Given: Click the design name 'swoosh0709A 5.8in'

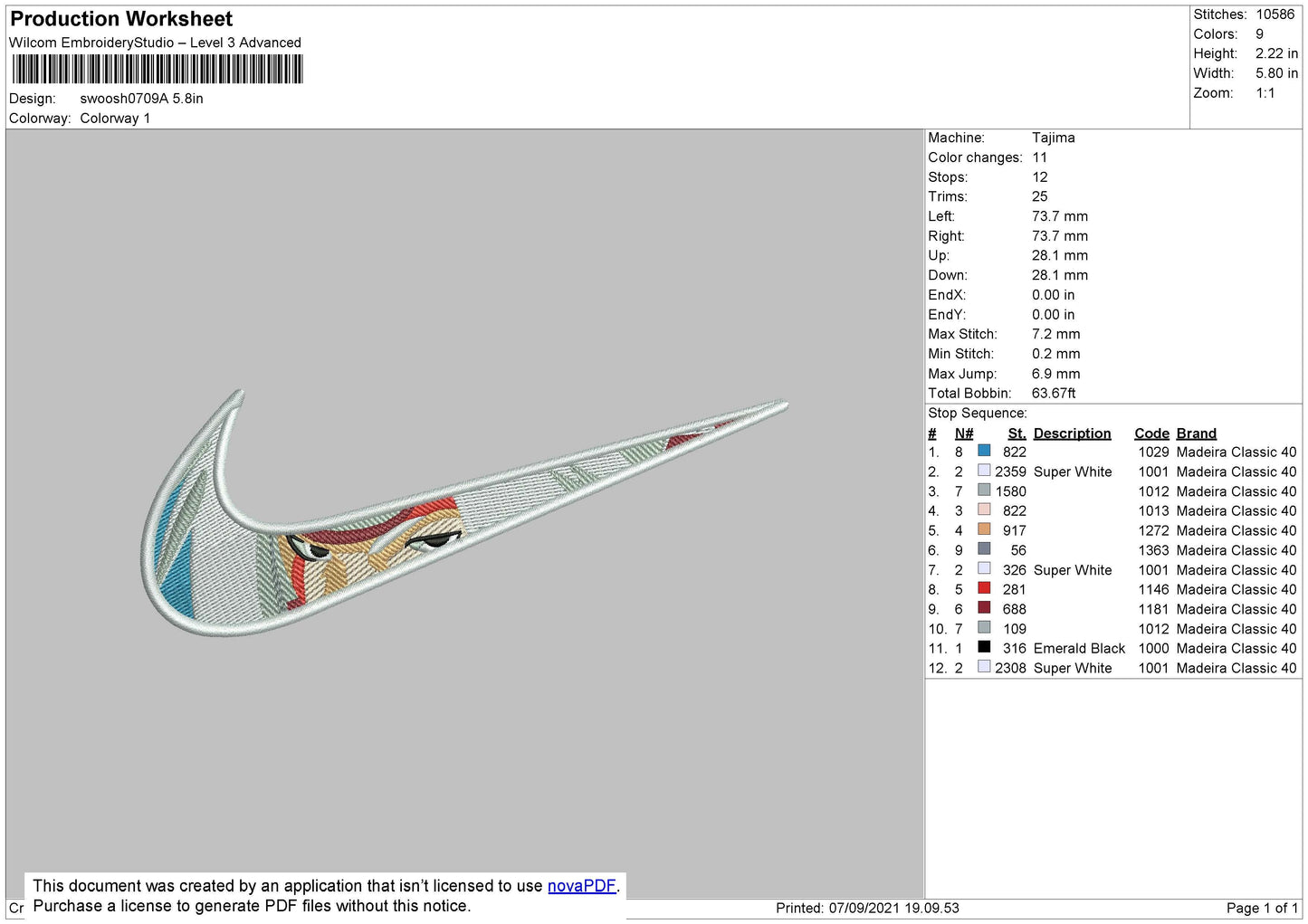Looking at the screenshot, I should (x=141, y=99).
